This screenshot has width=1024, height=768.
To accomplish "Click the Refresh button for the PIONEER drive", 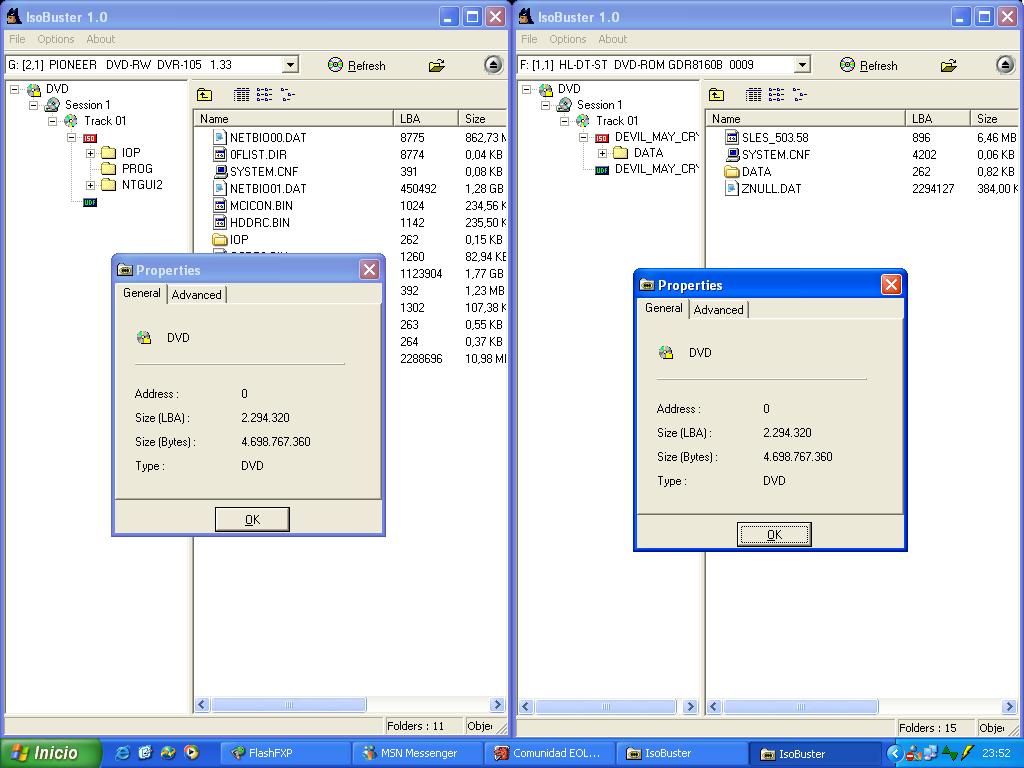I will [x=357, y=66].
